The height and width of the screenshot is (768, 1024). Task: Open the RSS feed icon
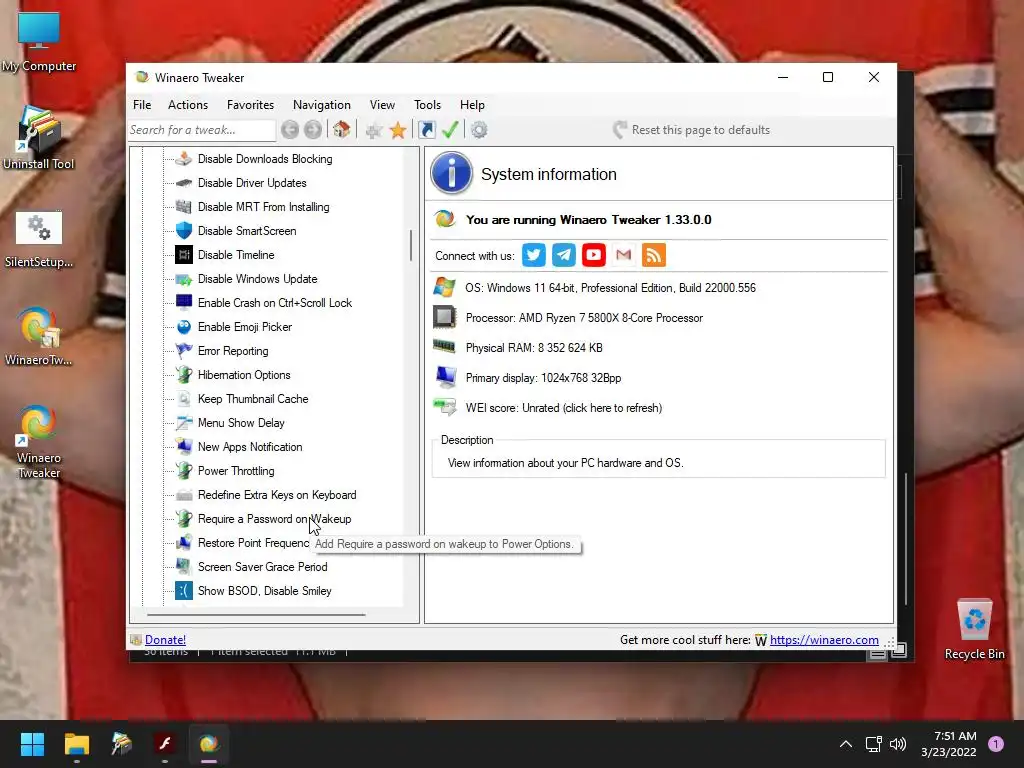654,255
